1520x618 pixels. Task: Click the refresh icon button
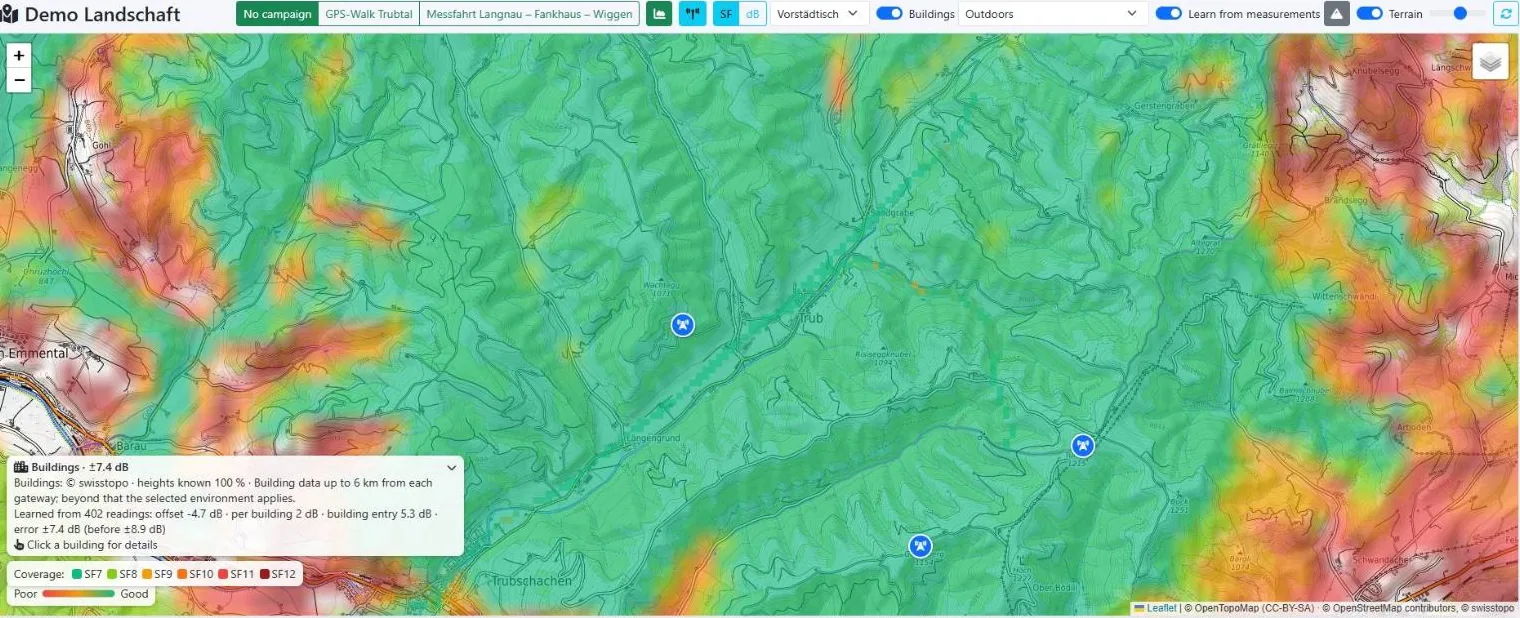1505,14
